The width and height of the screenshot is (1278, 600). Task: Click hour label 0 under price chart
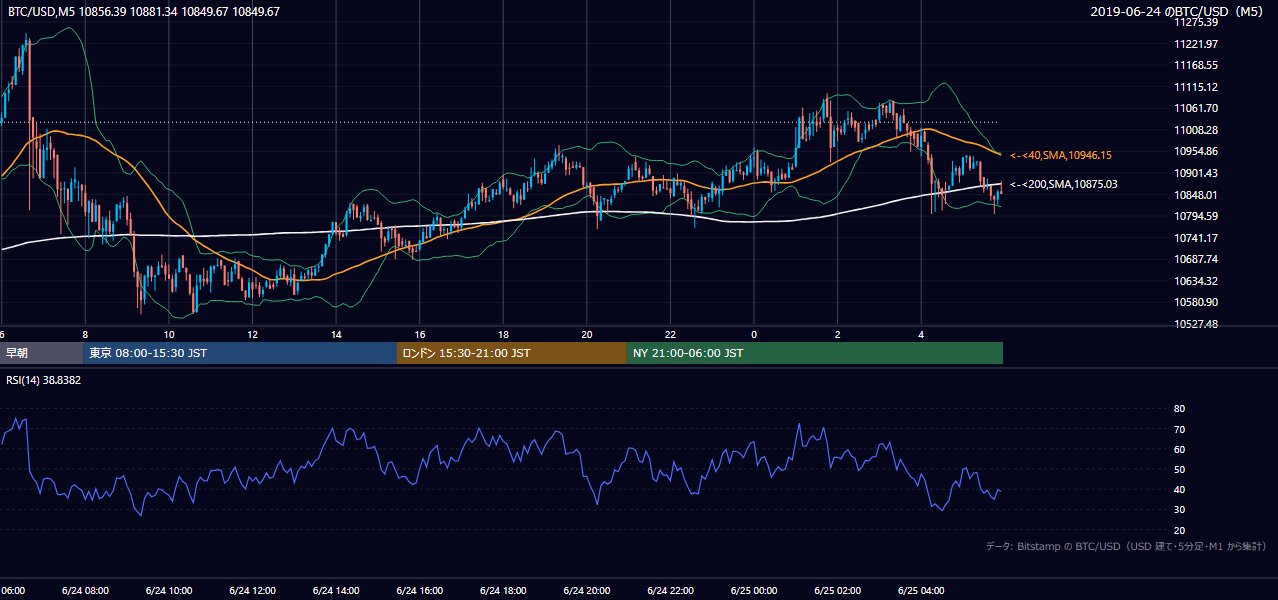coord(754,335)
